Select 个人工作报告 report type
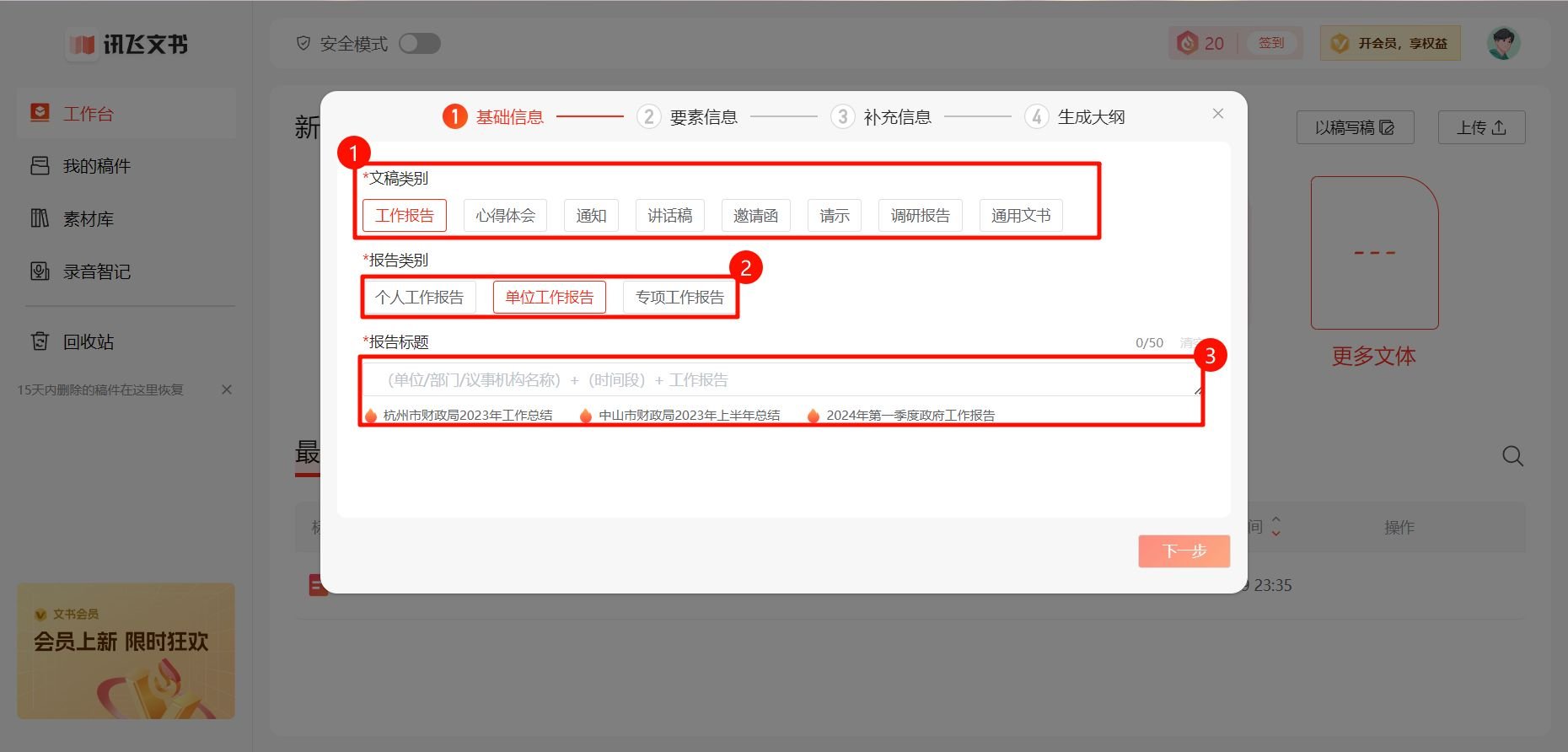Viewport: 1568px width, 752px height. point(419,298)
